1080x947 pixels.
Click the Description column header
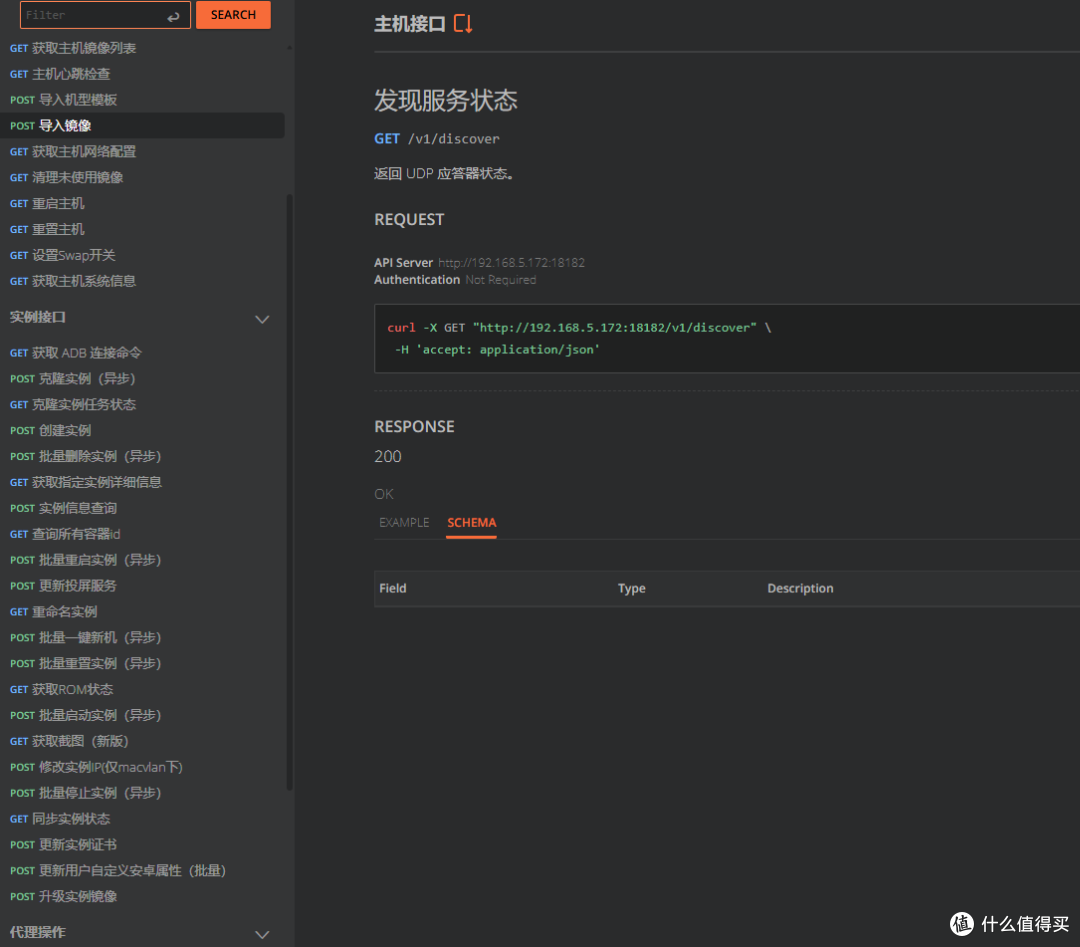[800, 588]
